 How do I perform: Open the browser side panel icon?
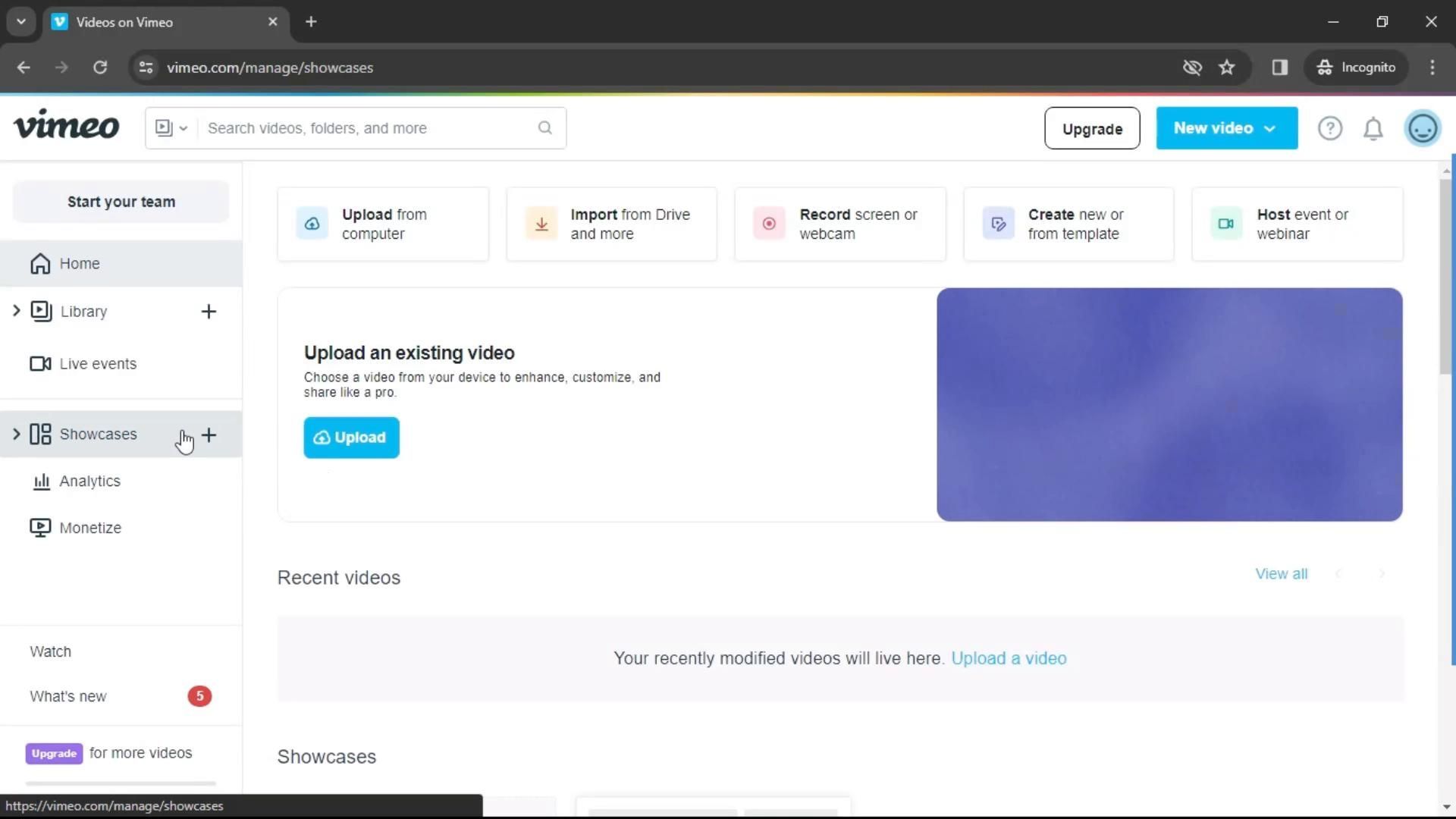pos(1279,67)
